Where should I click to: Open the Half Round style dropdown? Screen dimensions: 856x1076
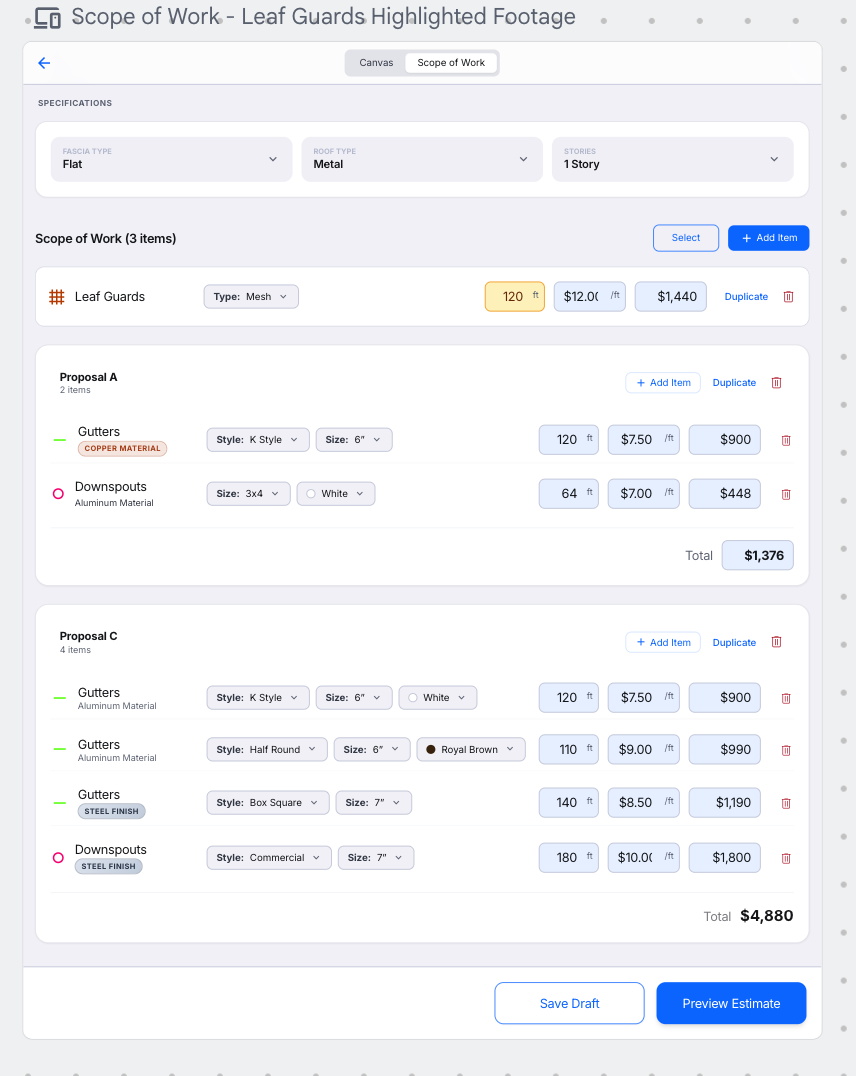tap(266, 749)
